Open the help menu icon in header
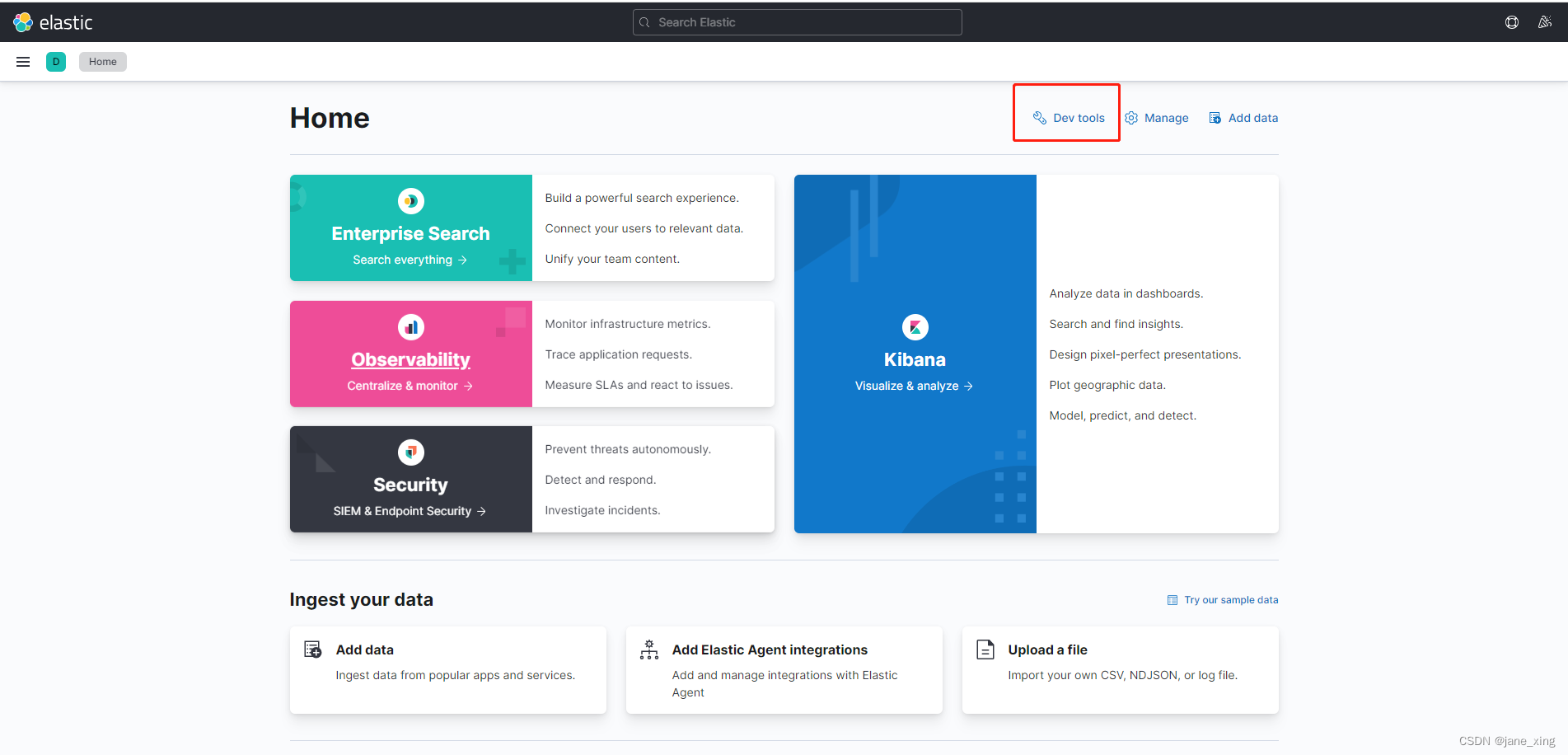 (1511, 22)
